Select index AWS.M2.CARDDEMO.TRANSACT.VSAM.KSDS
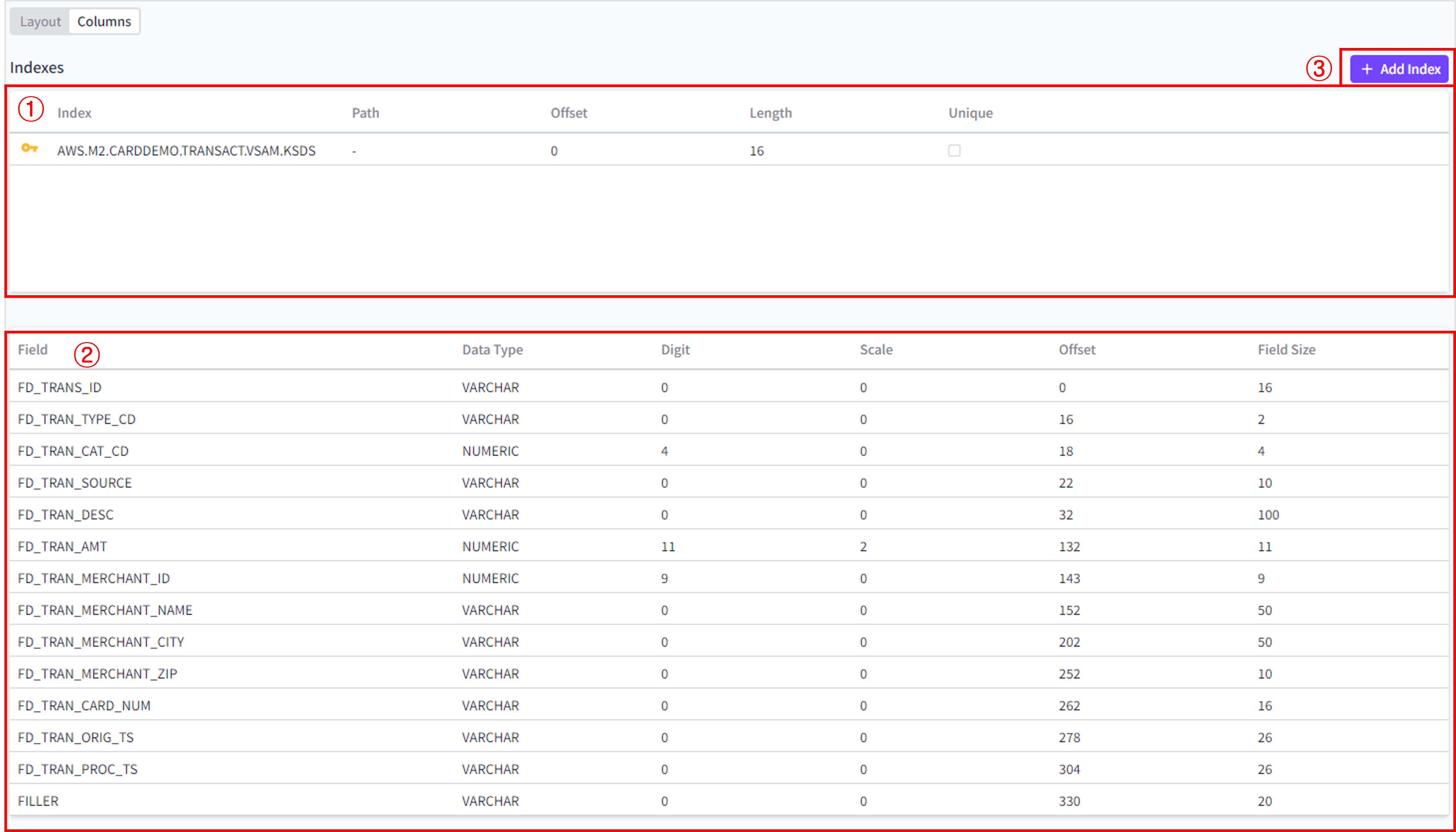This screenshot has width=1456, height=832. 186,151
